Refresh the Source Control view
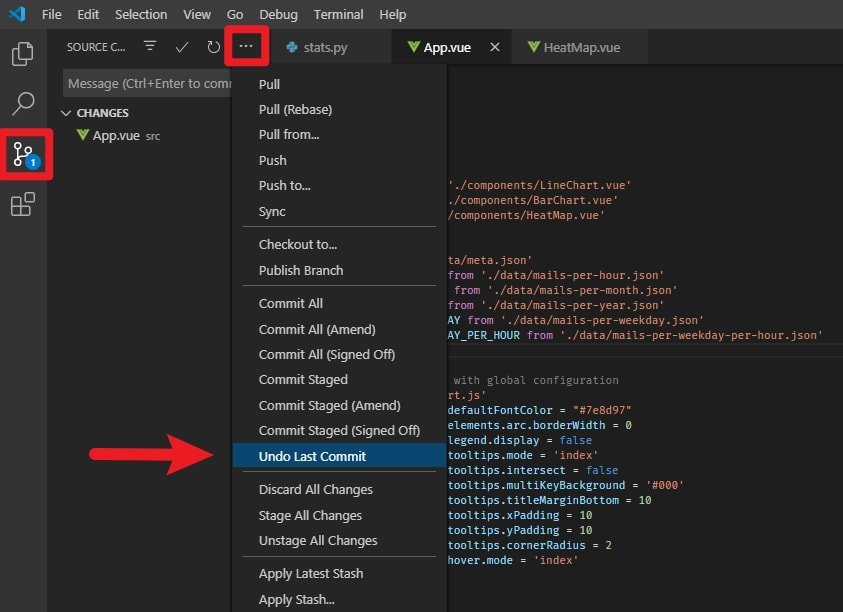This screenshot has width=843, height=612. pos(211,46)
